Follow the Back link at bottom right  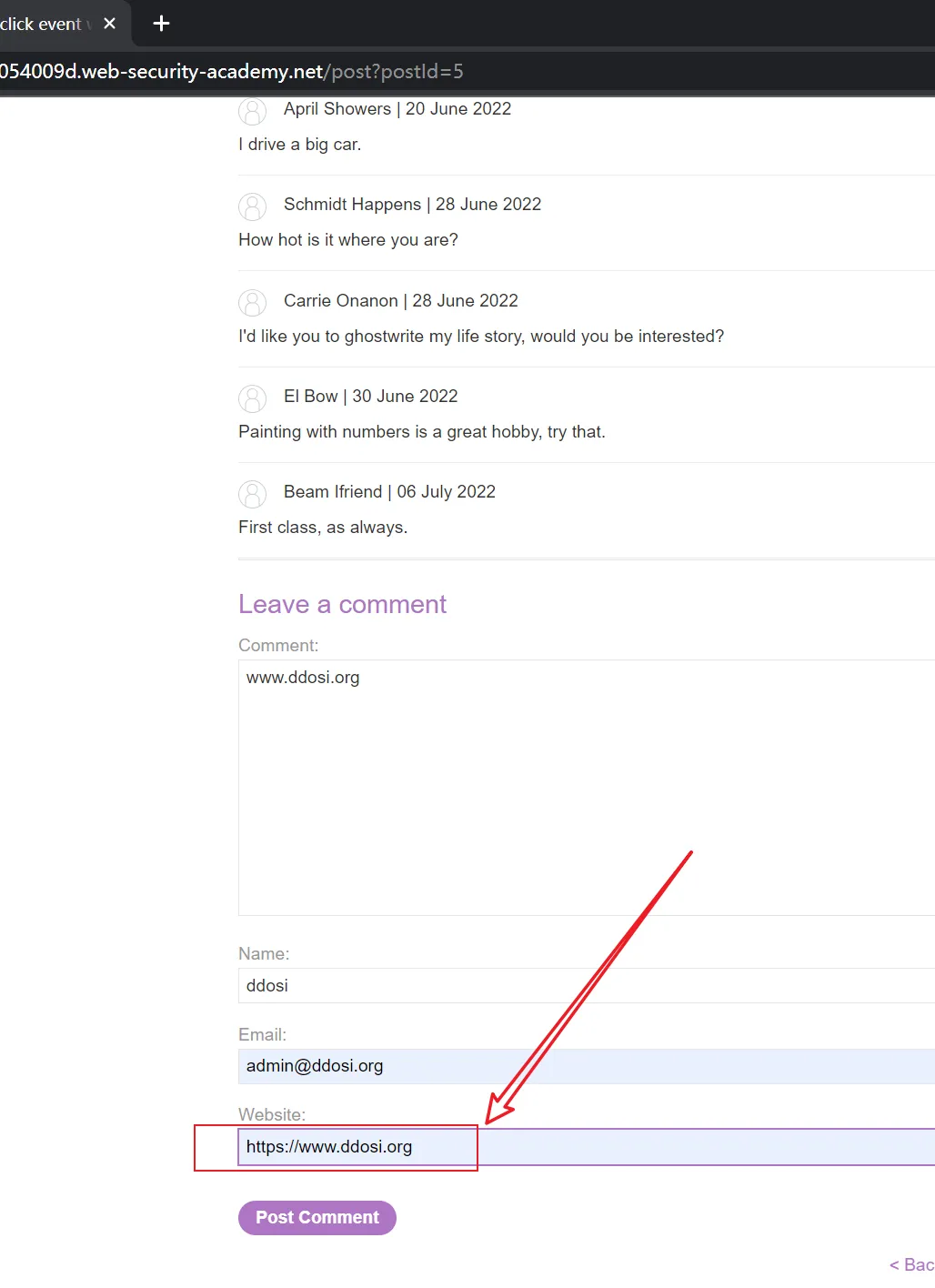click(x=912, y=1265)
